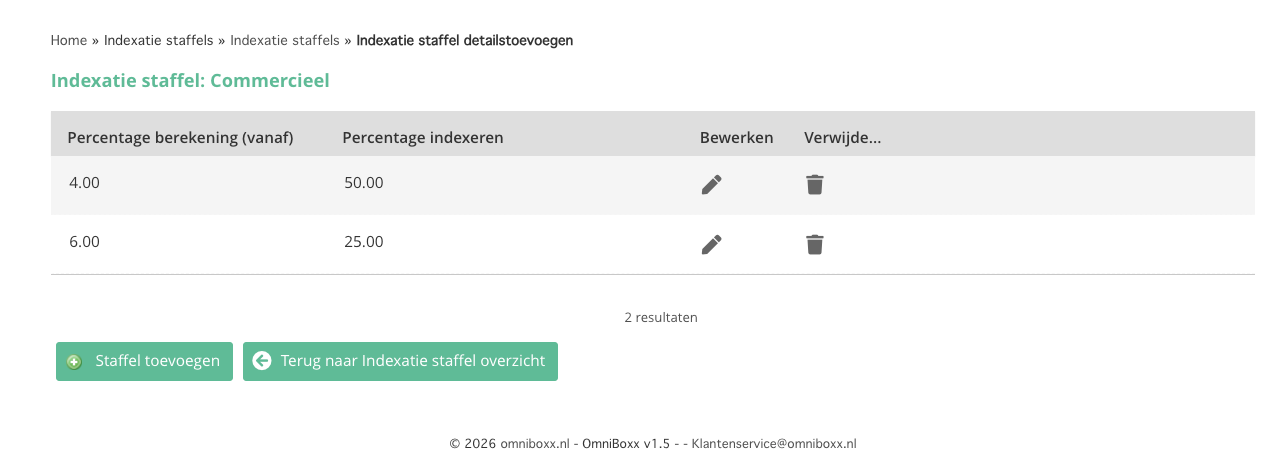Select the 50.00 percentage indexeren cell
The height and width of the screenshot is (462, 1275).
(363, 183)
